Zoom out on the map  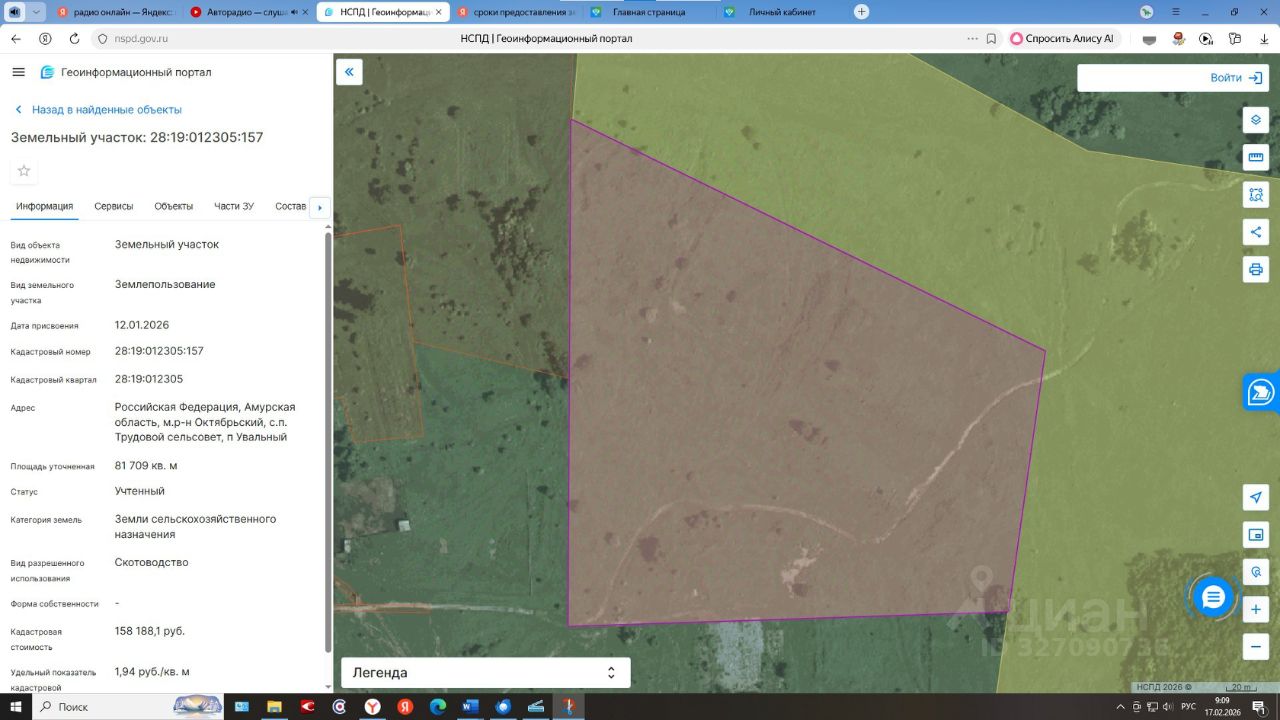[1256, 646]
